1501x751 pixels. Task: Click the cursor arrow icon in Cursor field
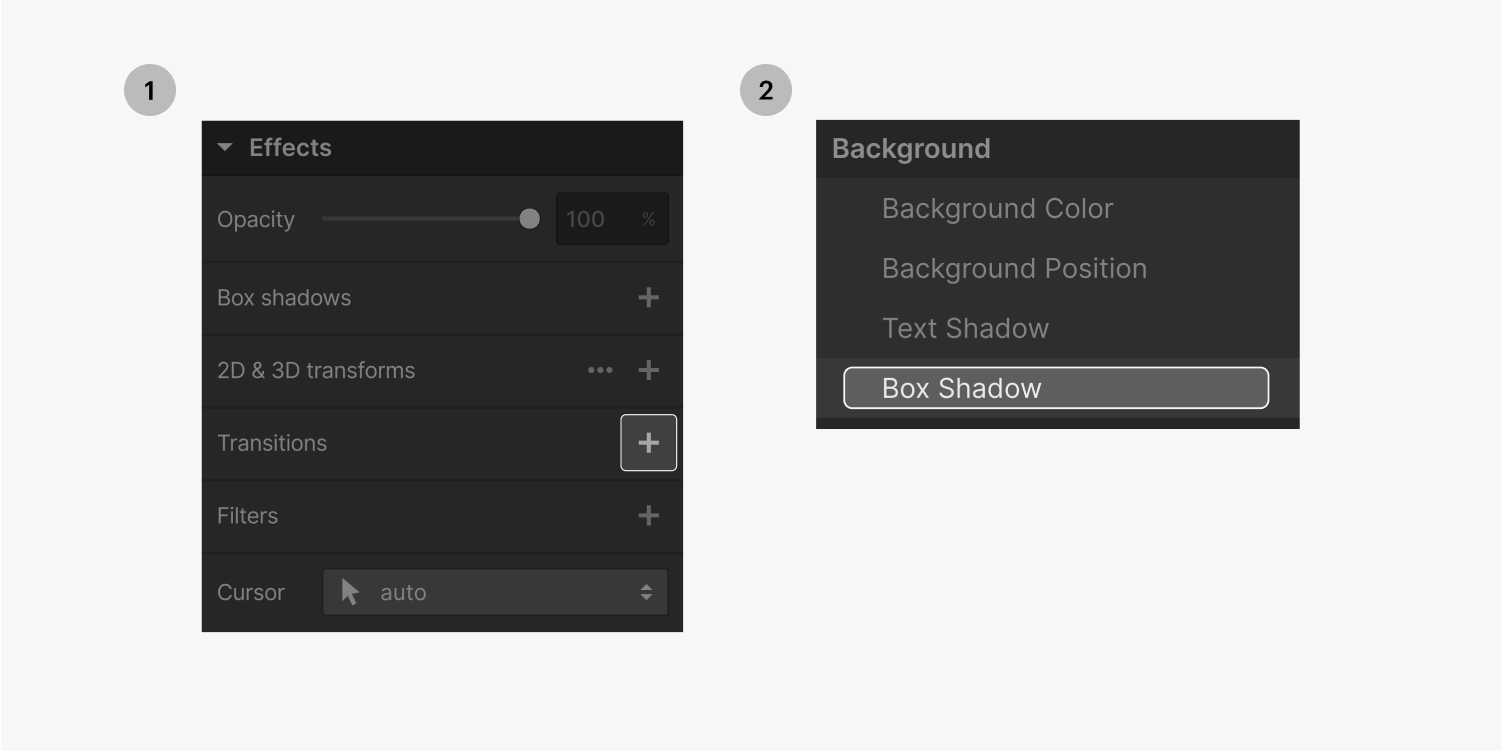[x=350, y=592]
